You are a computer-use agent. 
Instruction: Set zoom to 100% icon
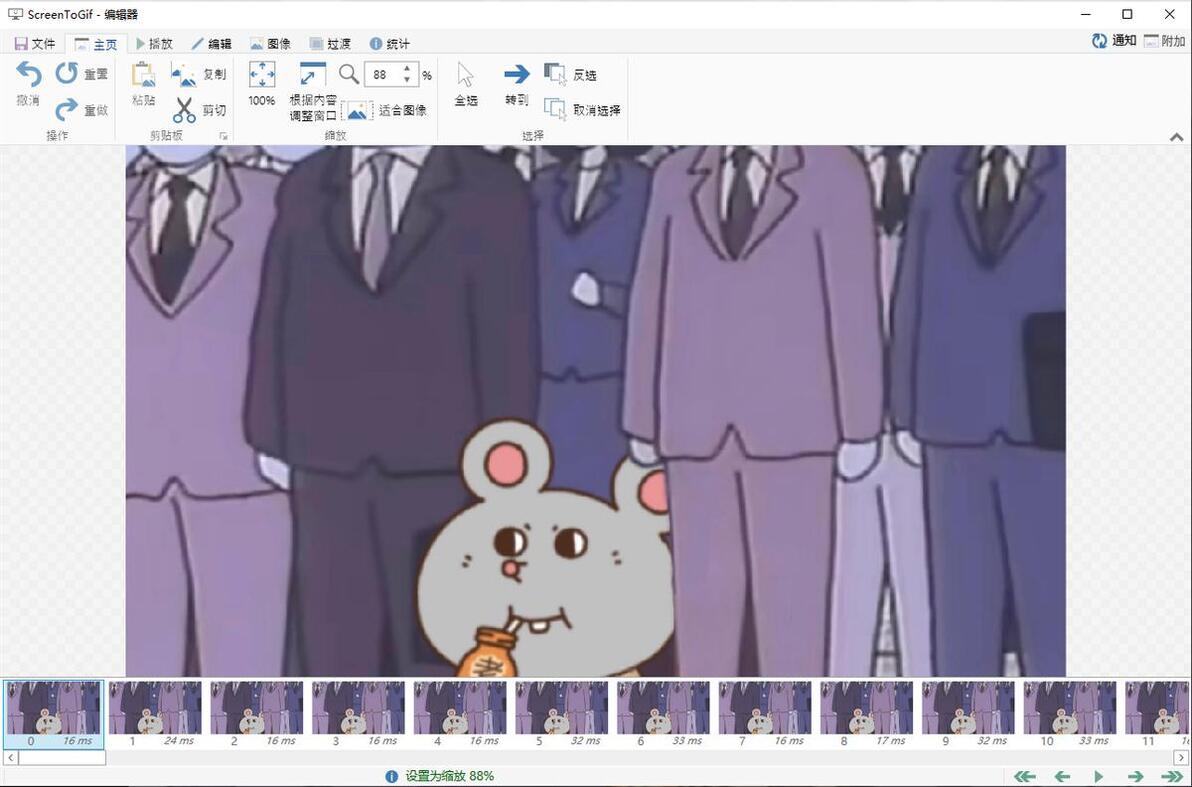262,75
